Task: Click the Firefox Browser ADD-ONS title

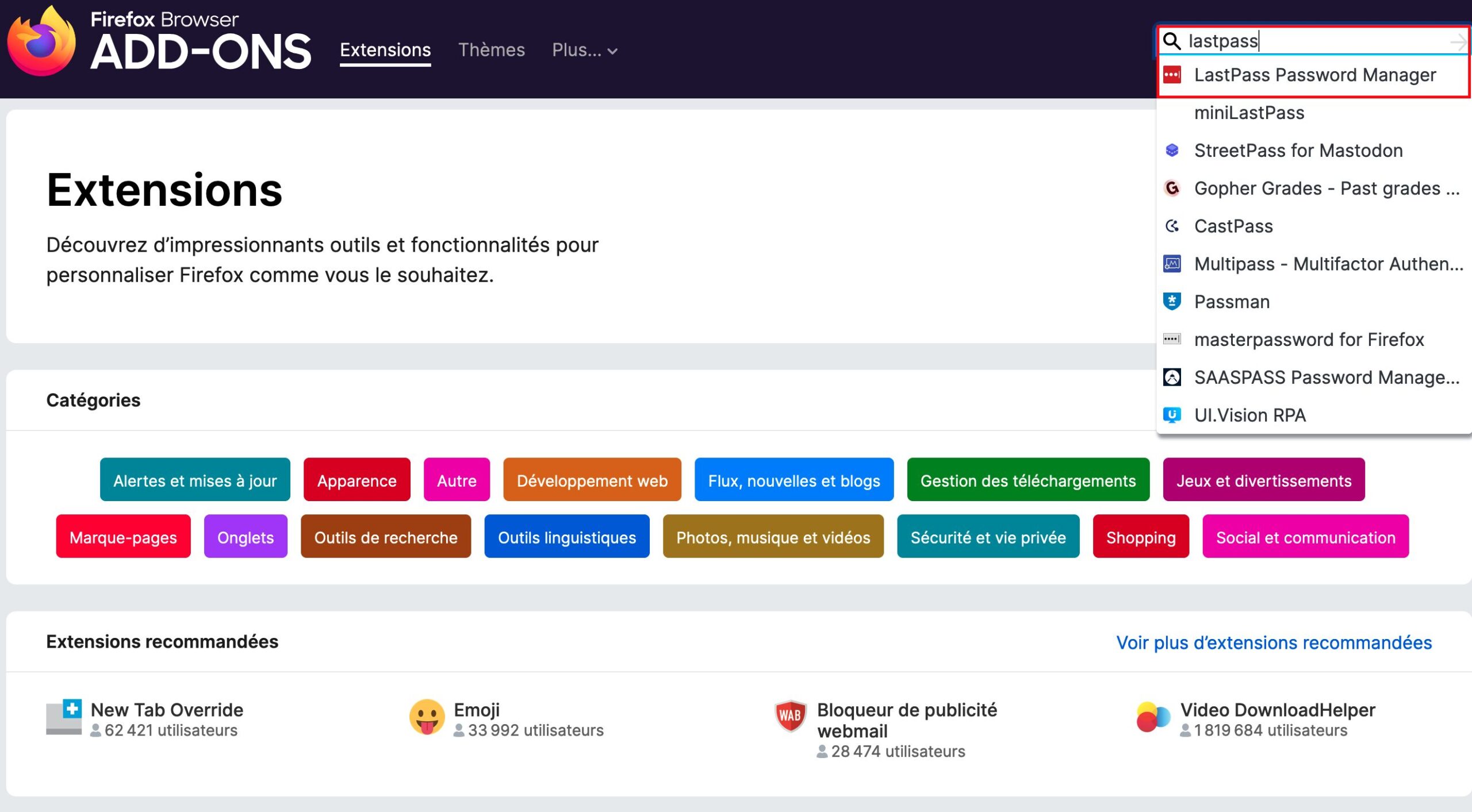Action: pos(201,41)
